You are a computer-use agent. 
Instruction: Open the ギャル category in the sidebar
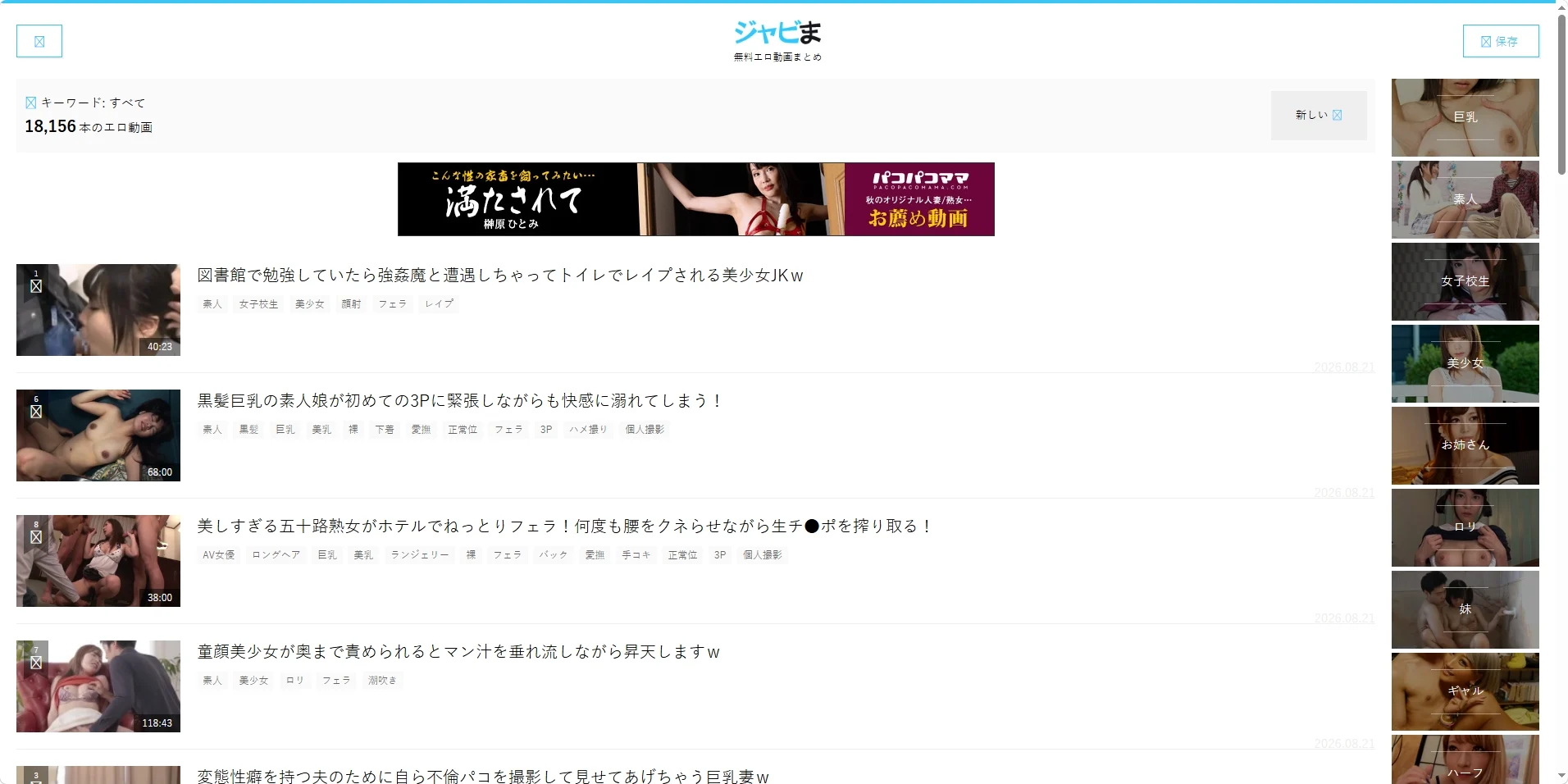click(x=1465, y=691)
